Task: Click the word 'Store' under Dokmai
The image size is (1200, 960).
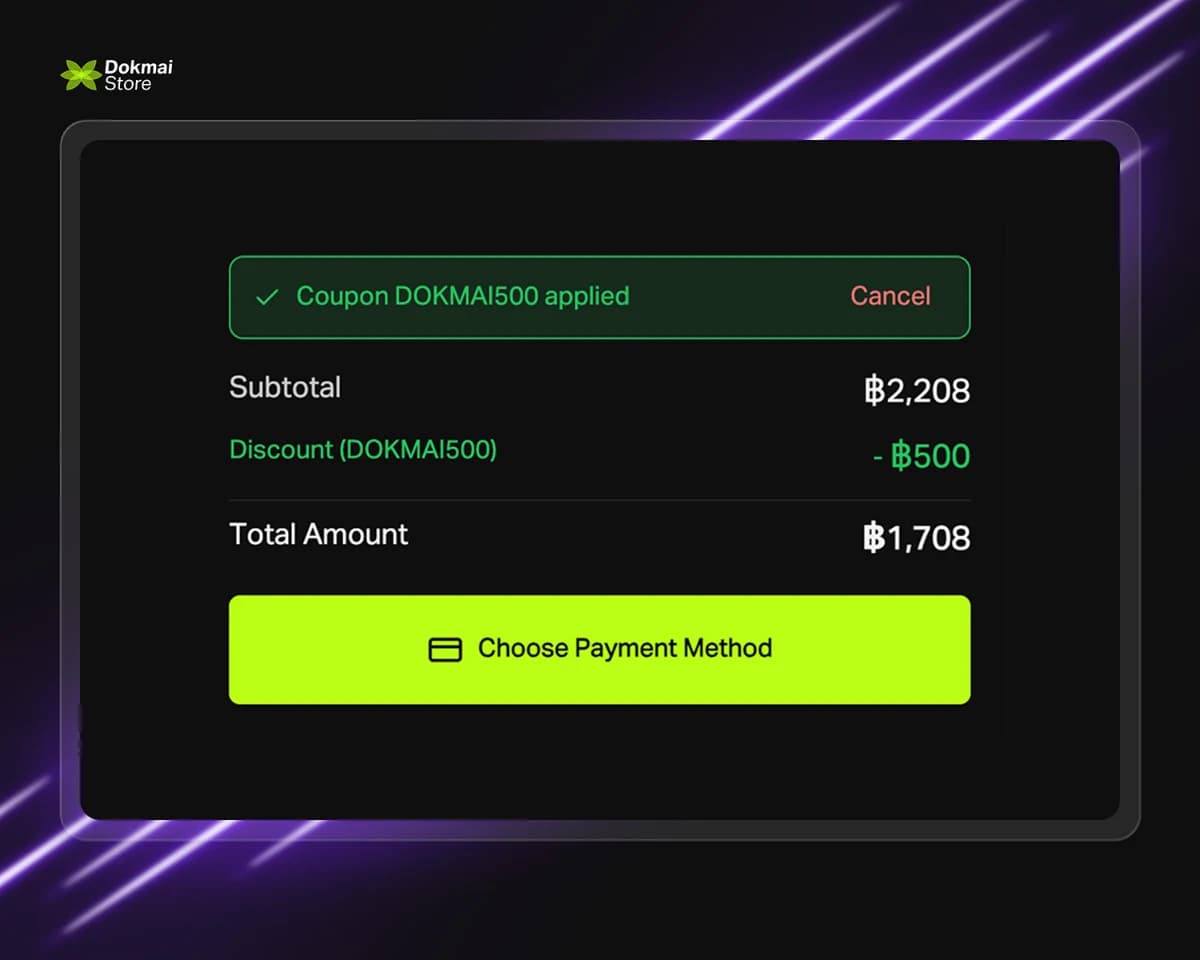Action: pyautogui.click(x=128, y=84)
